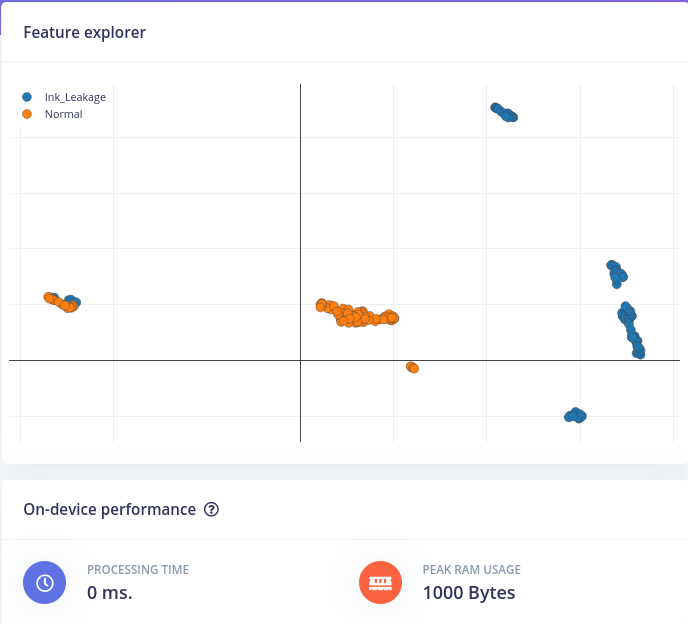The width and height of the screenshot is (688, 624).
Task: Click small orange cluster below horizontal axis
Action: pyautogui.click(x=412, y=367)
